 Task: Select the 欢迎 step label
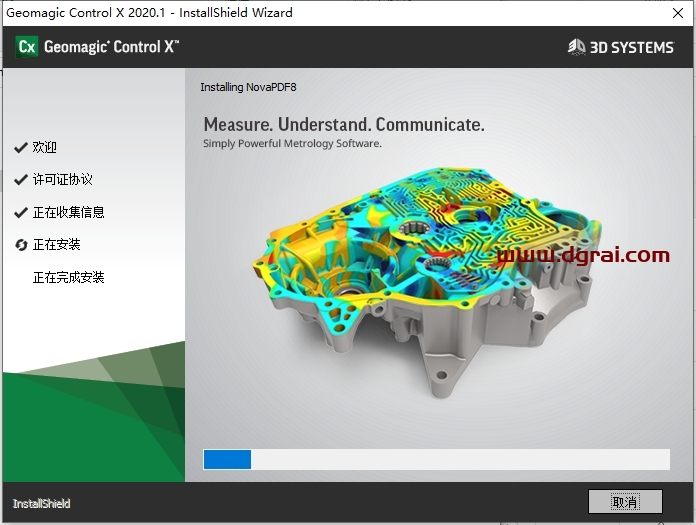coord(44,147)
